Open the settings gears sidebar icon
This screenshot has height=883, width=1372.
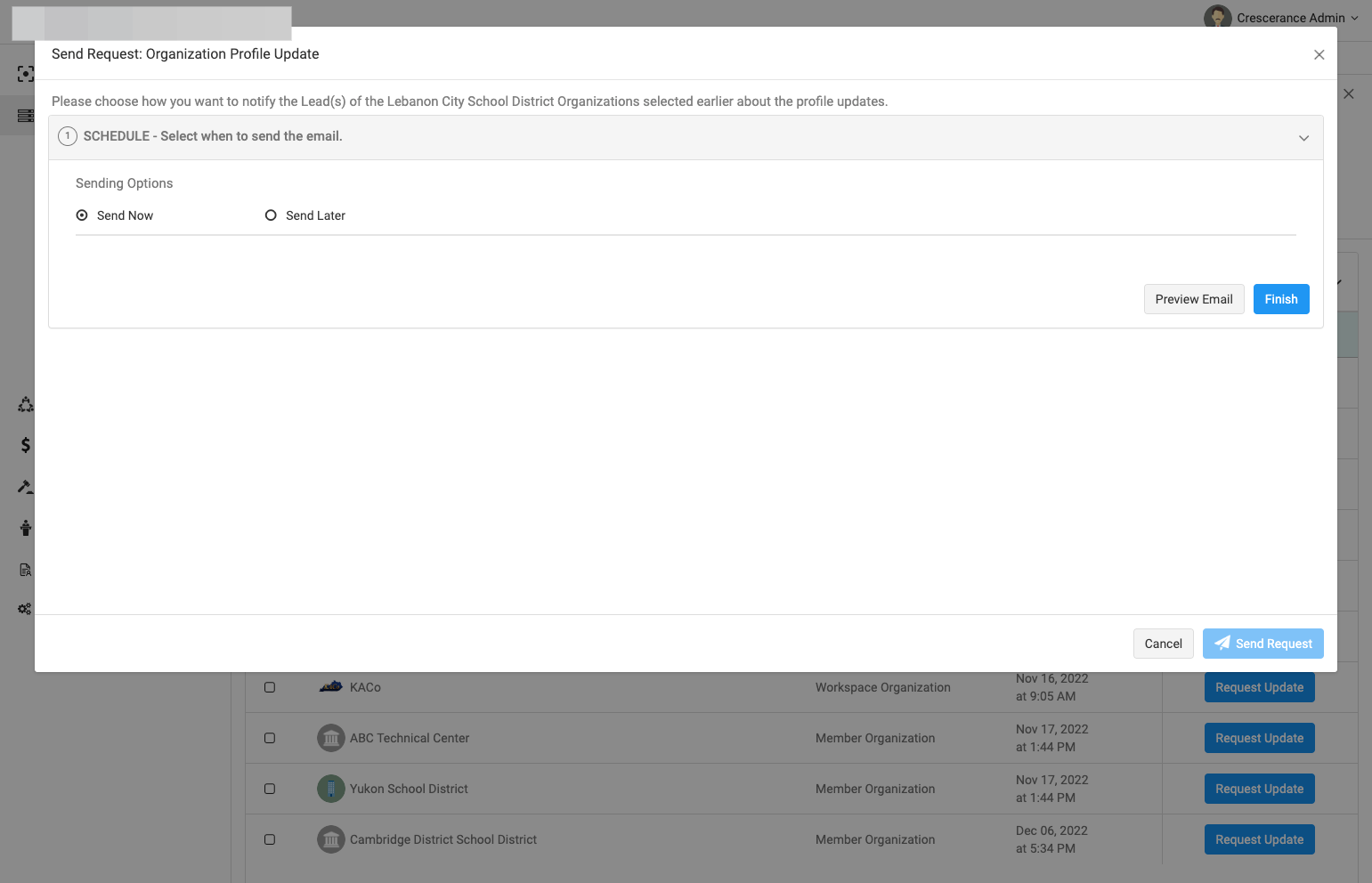[x=25, y=609]
